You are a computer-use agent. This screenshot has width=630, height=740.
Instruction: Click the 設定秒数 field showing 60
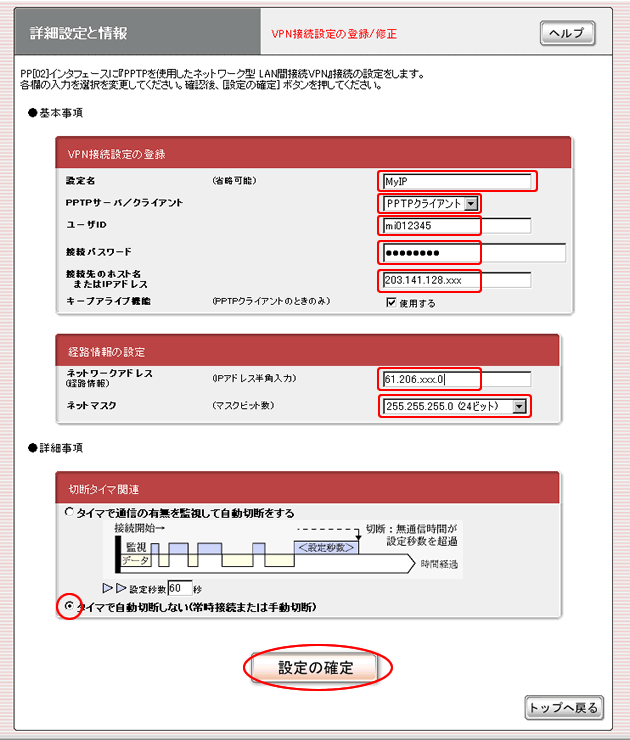(x=179, y=588)
